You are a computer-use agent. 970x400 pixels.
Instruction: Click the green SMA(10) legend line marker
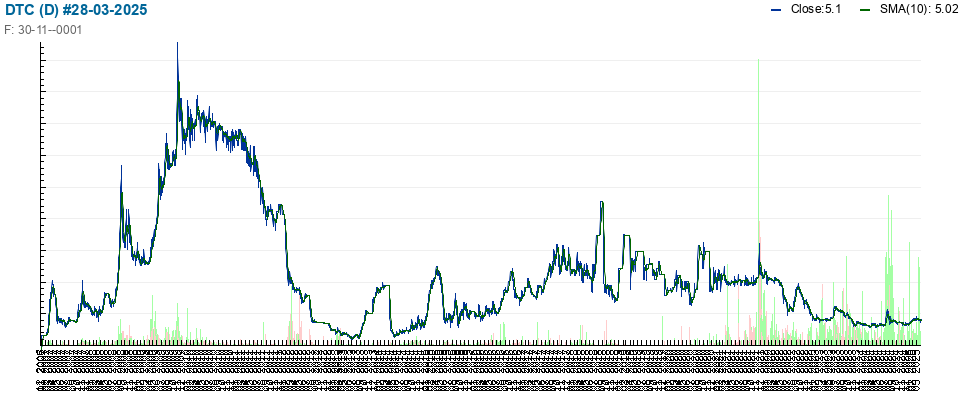[865, 10]
